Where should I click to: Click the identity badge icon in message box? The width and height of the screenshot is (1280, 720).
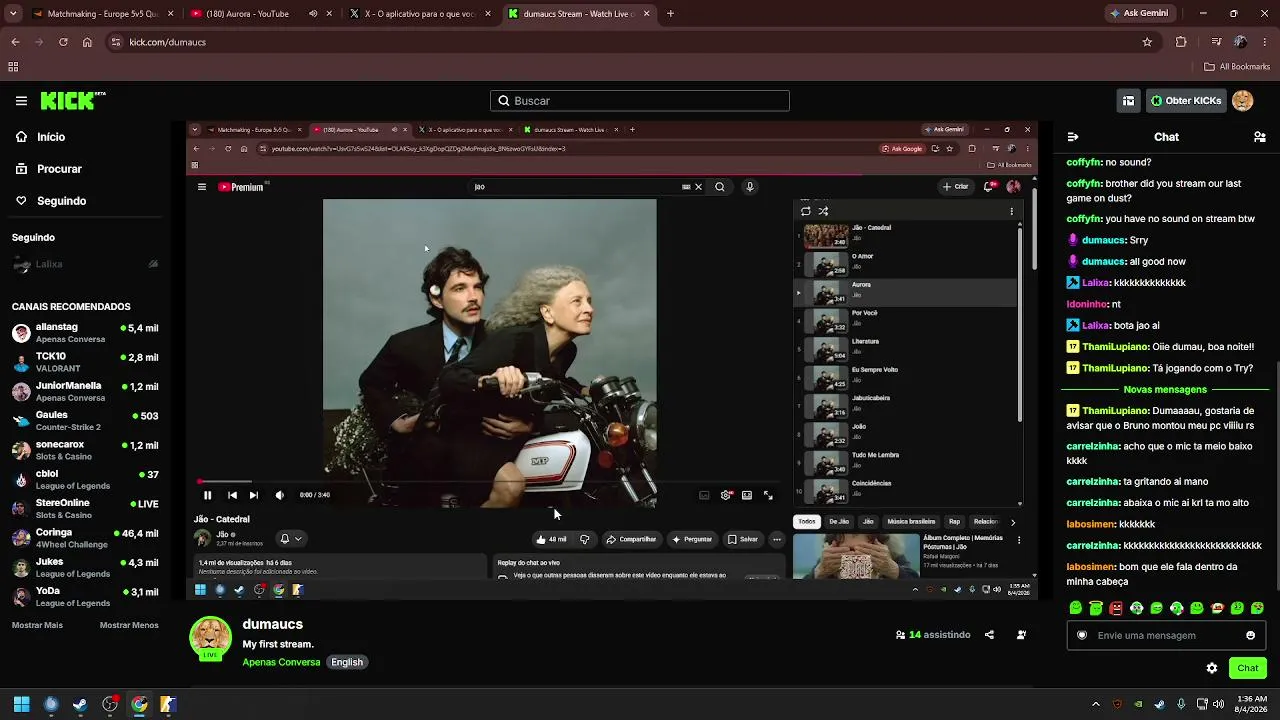pos(1082,635)
